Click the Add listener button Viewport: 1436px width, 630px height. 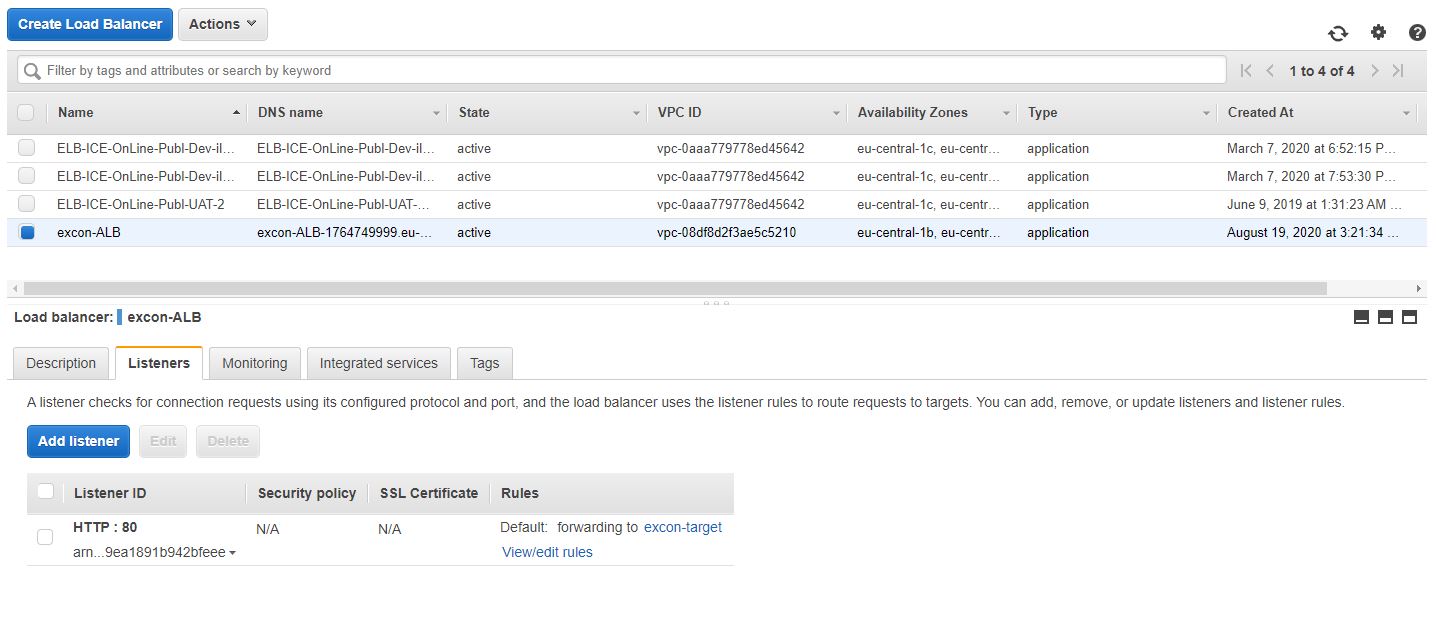click(78, 441)
